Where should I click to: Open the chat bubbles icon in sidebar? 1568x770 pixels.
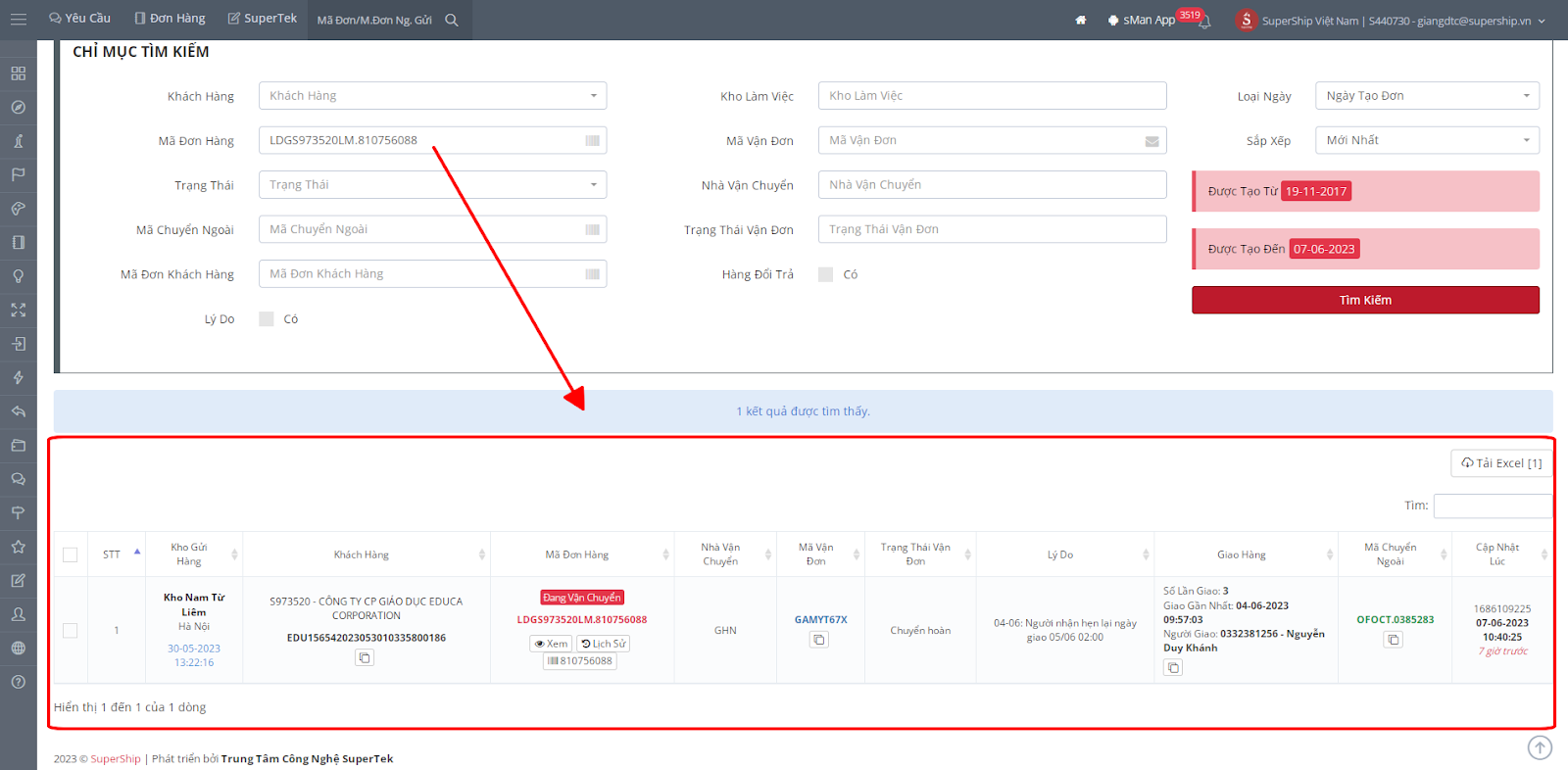coord(18,479)
